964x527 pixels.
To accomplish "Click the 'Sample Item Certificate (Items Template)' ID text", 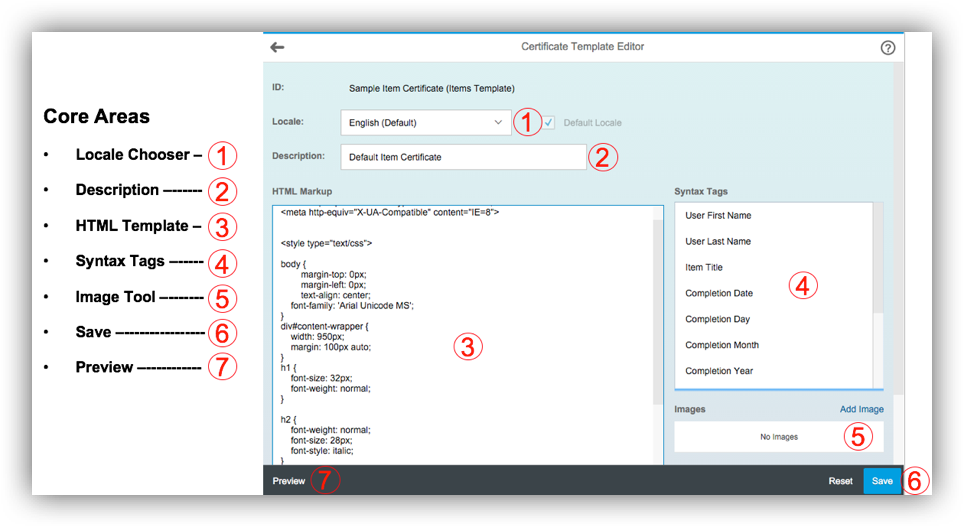I will pyautogui.click(x=432, y=89).
